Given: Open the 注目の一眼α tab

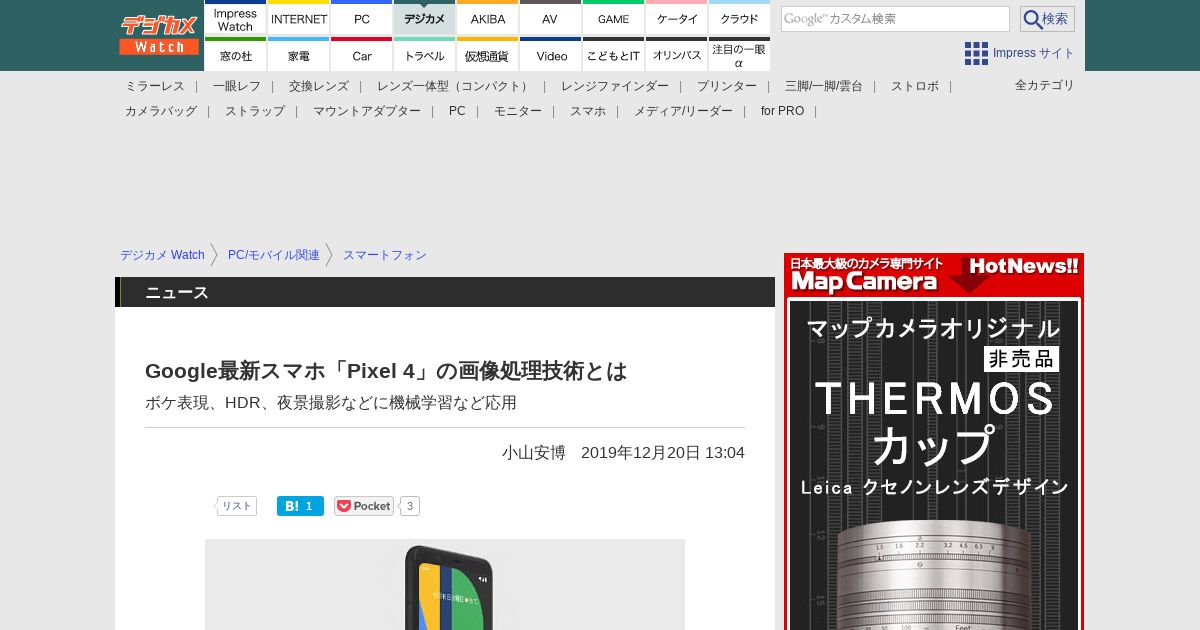Looking at the screenshot, I should (739, 55).
